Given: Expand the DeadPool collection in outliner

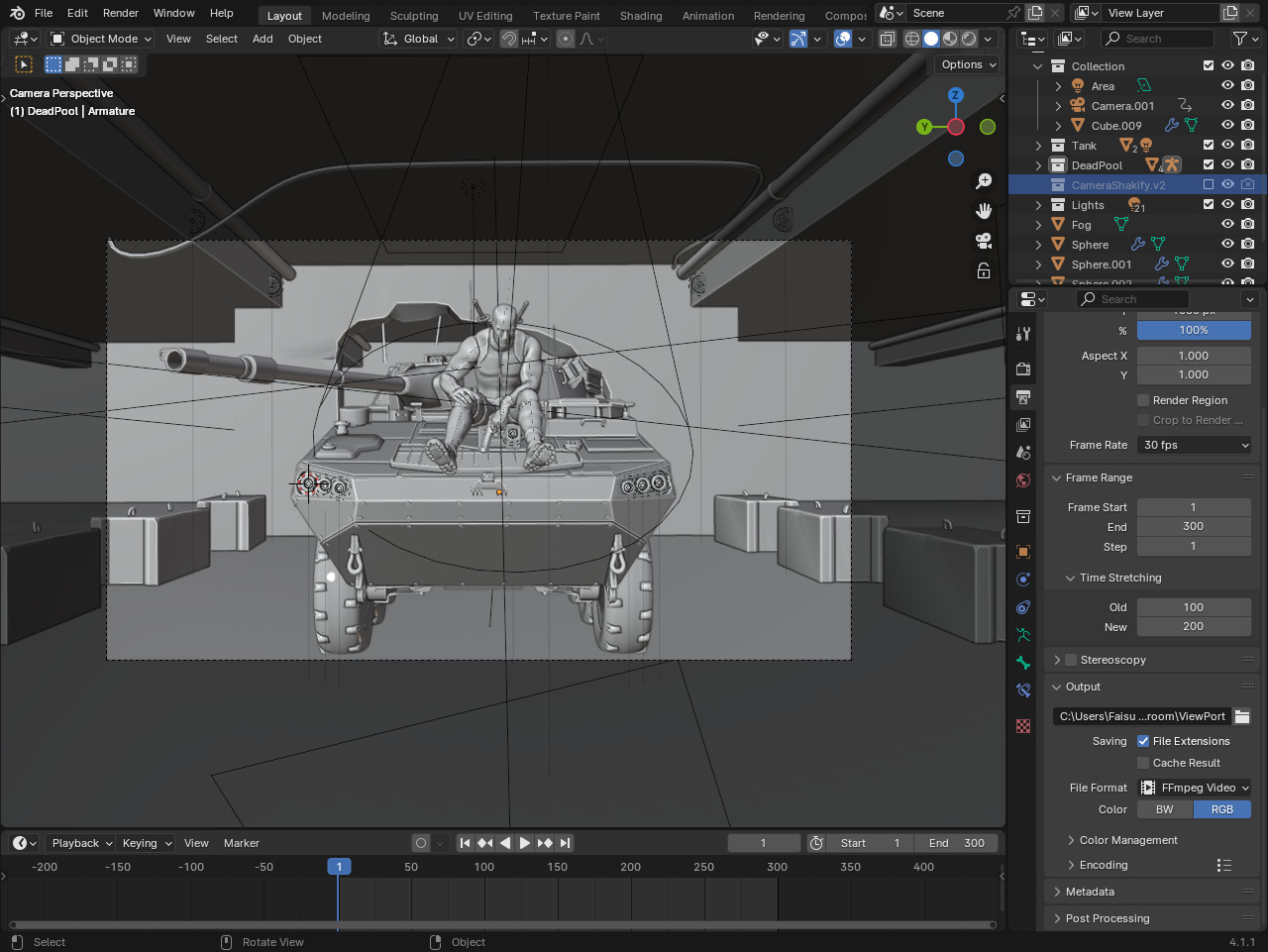Looking at the screenshot, I should tap(1038, 165).
